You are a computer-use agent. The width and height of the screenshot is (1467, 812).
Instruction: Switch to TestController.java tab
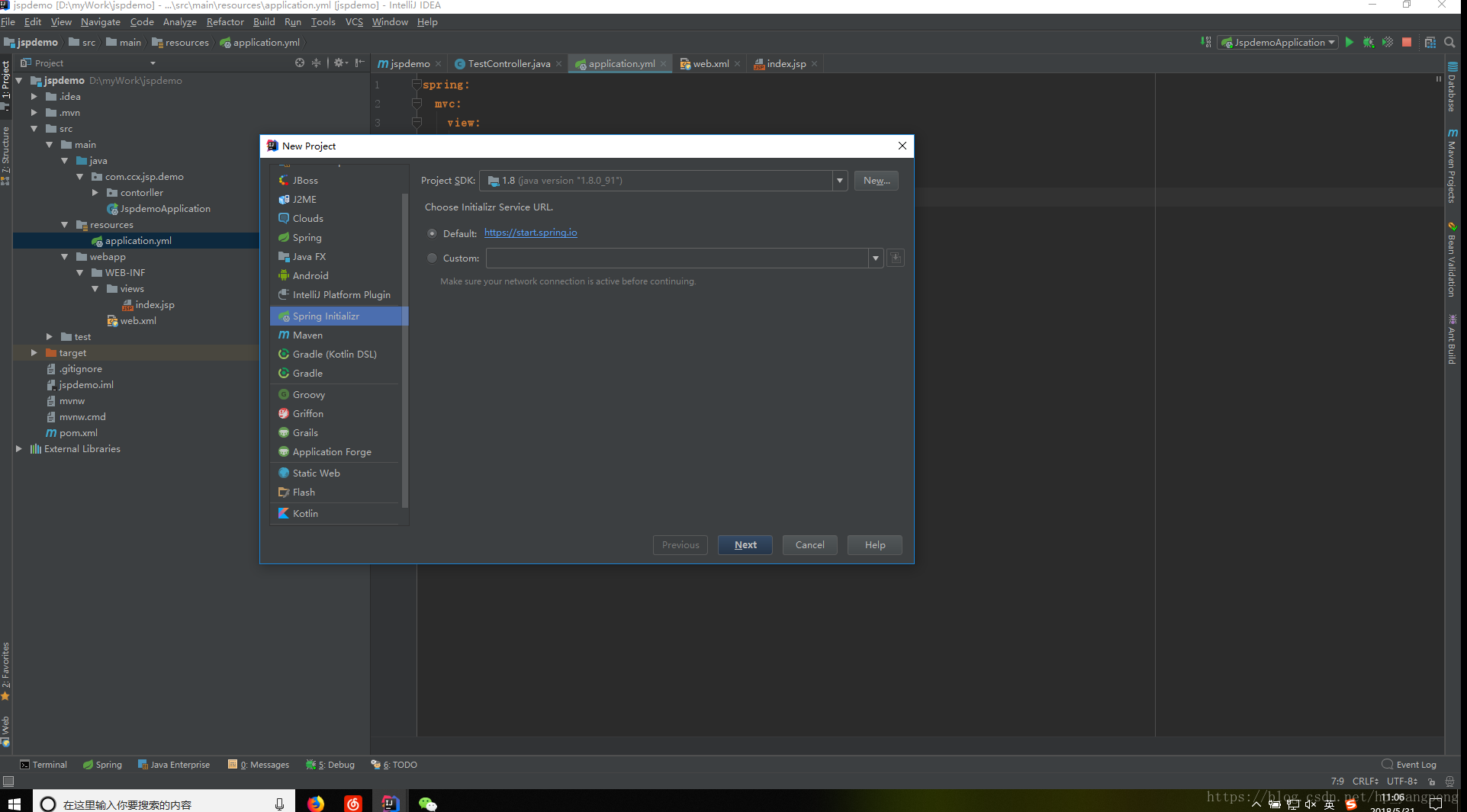(x=508, y=64)
